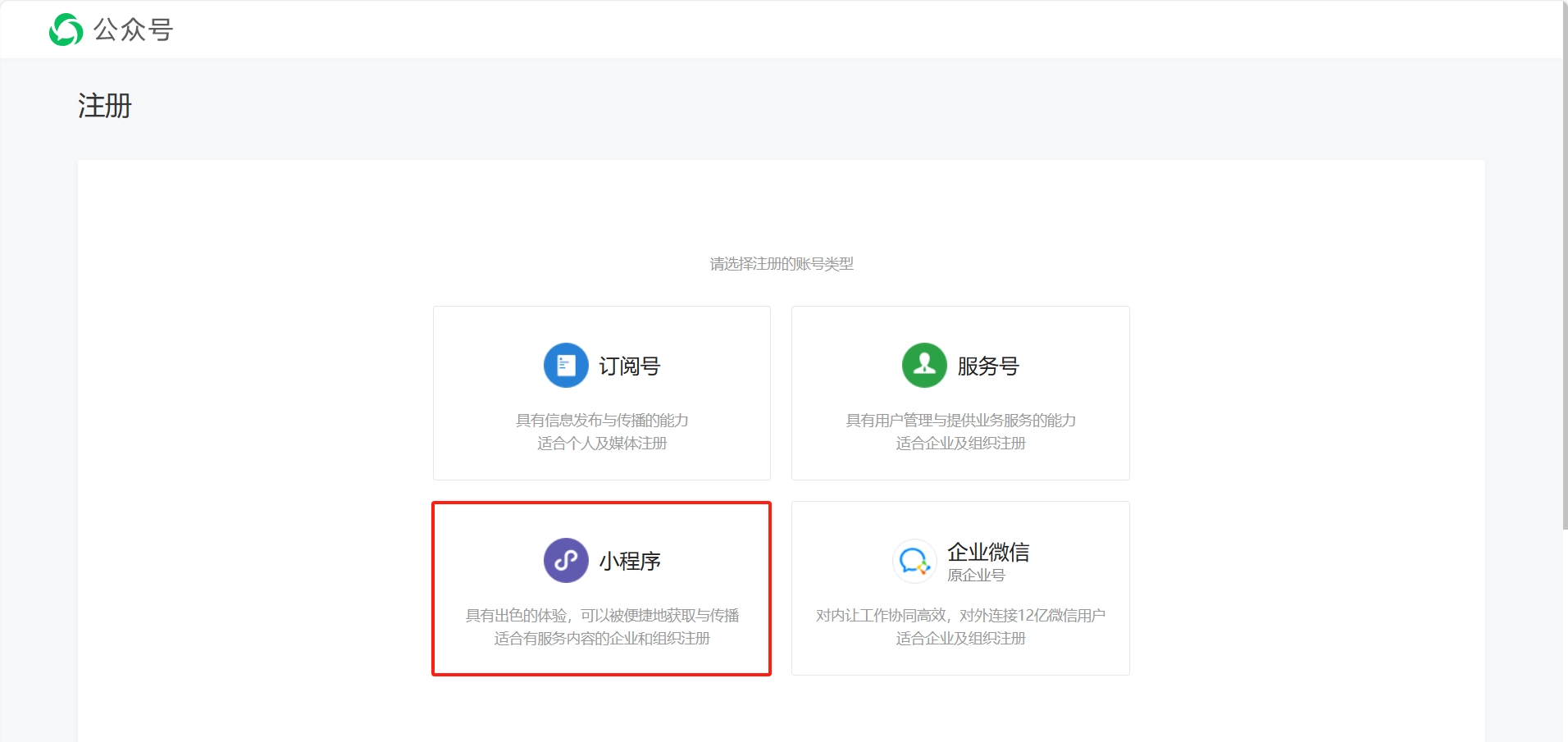The height and width of the screenshot is (742, 1568).
Task: Choose the 服务号 account type label
Action: (x=988, y=366)
